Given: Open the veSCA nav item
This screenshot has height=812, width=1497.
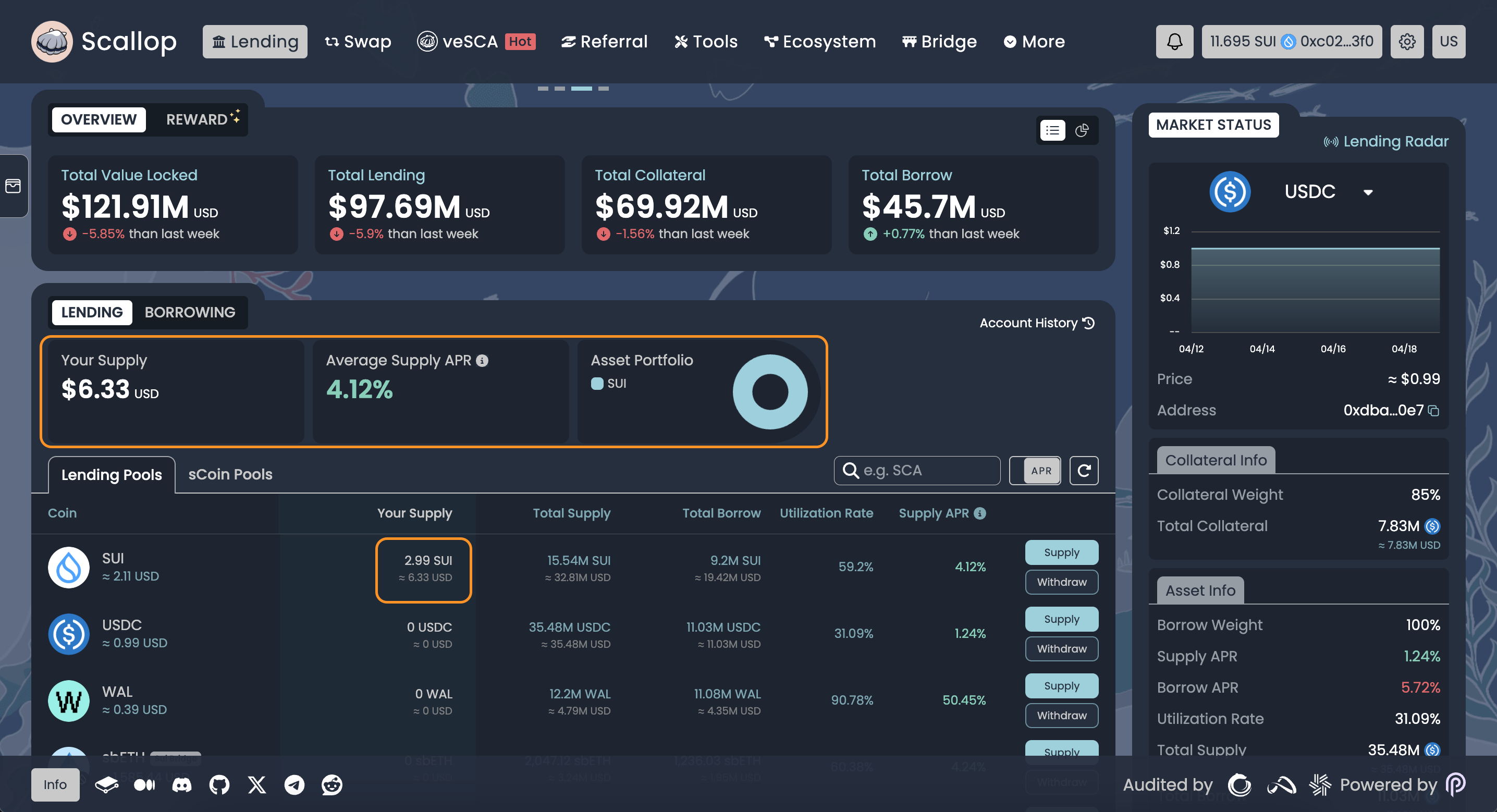Looking at the screenshot, I should click(476, 41).
